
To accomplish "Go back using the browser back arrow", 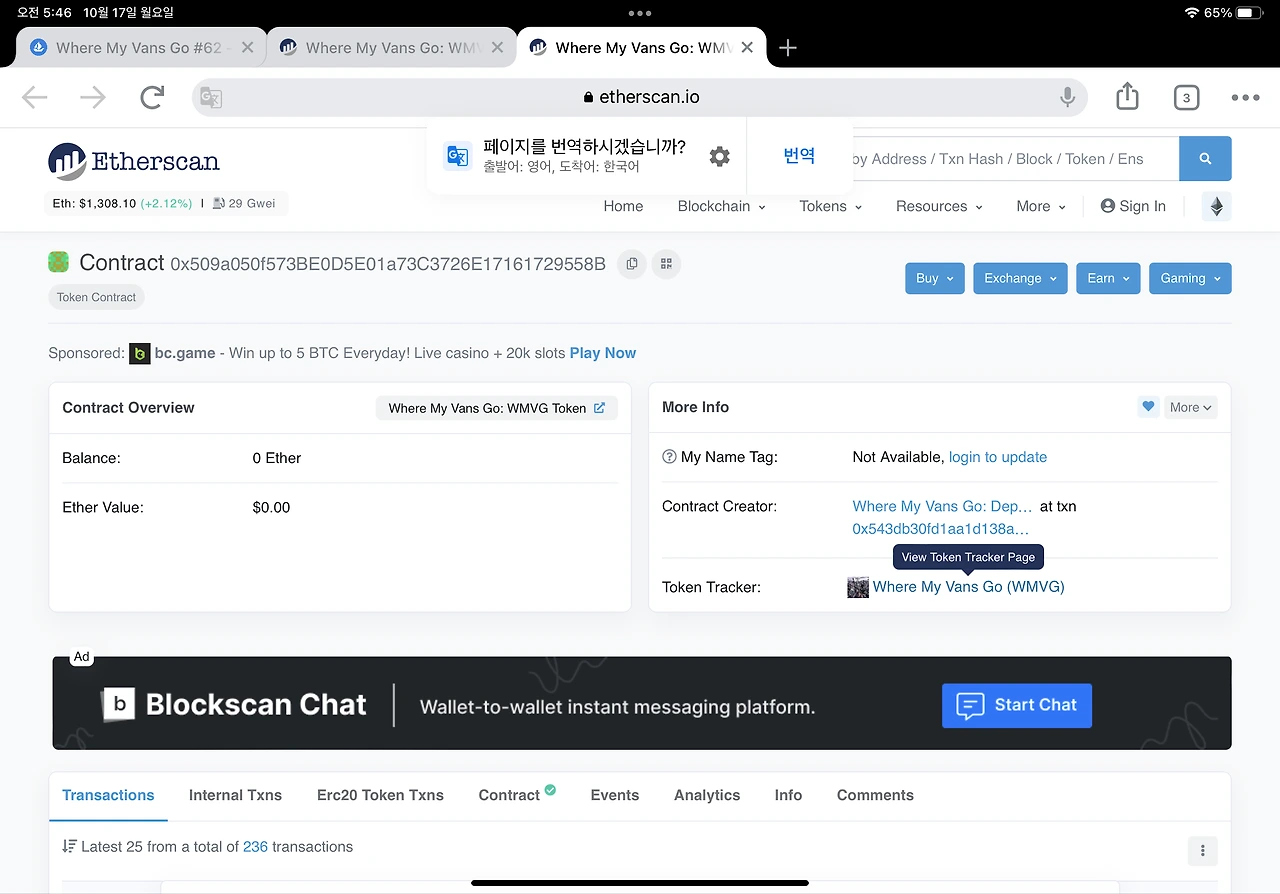I will [35, 97].
